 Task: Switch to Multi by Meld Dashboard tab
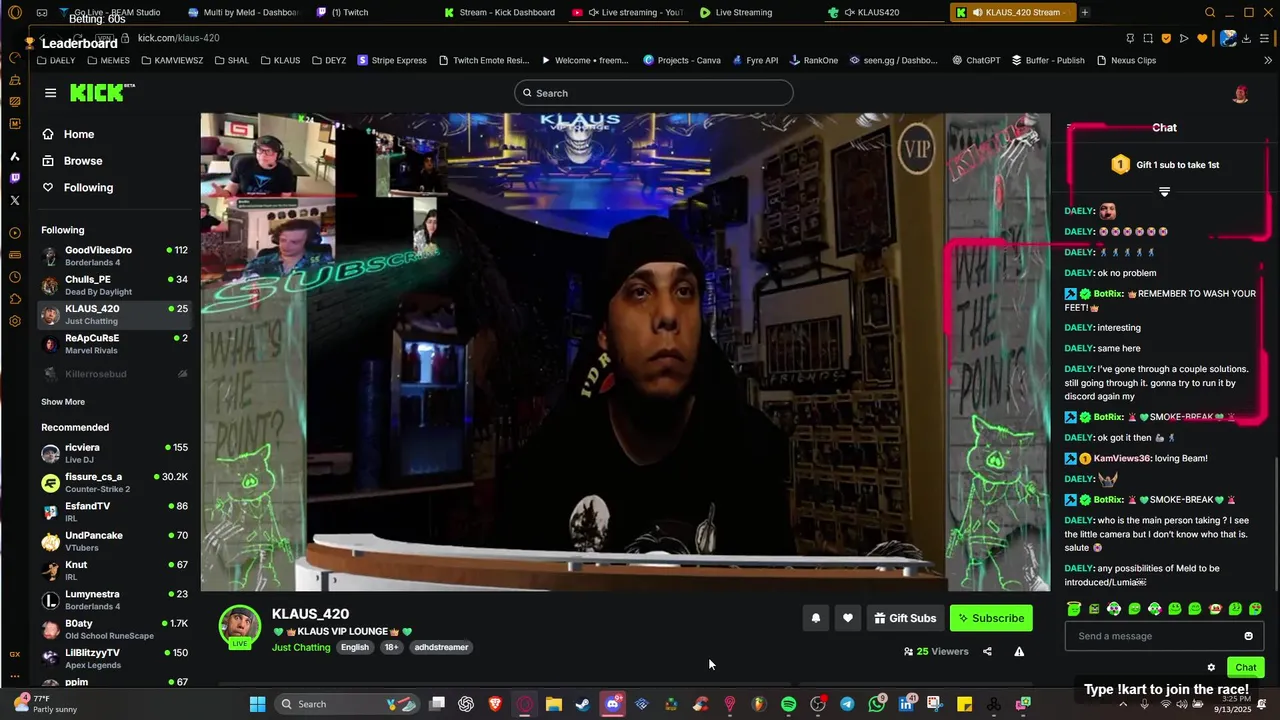pos(243,13)
